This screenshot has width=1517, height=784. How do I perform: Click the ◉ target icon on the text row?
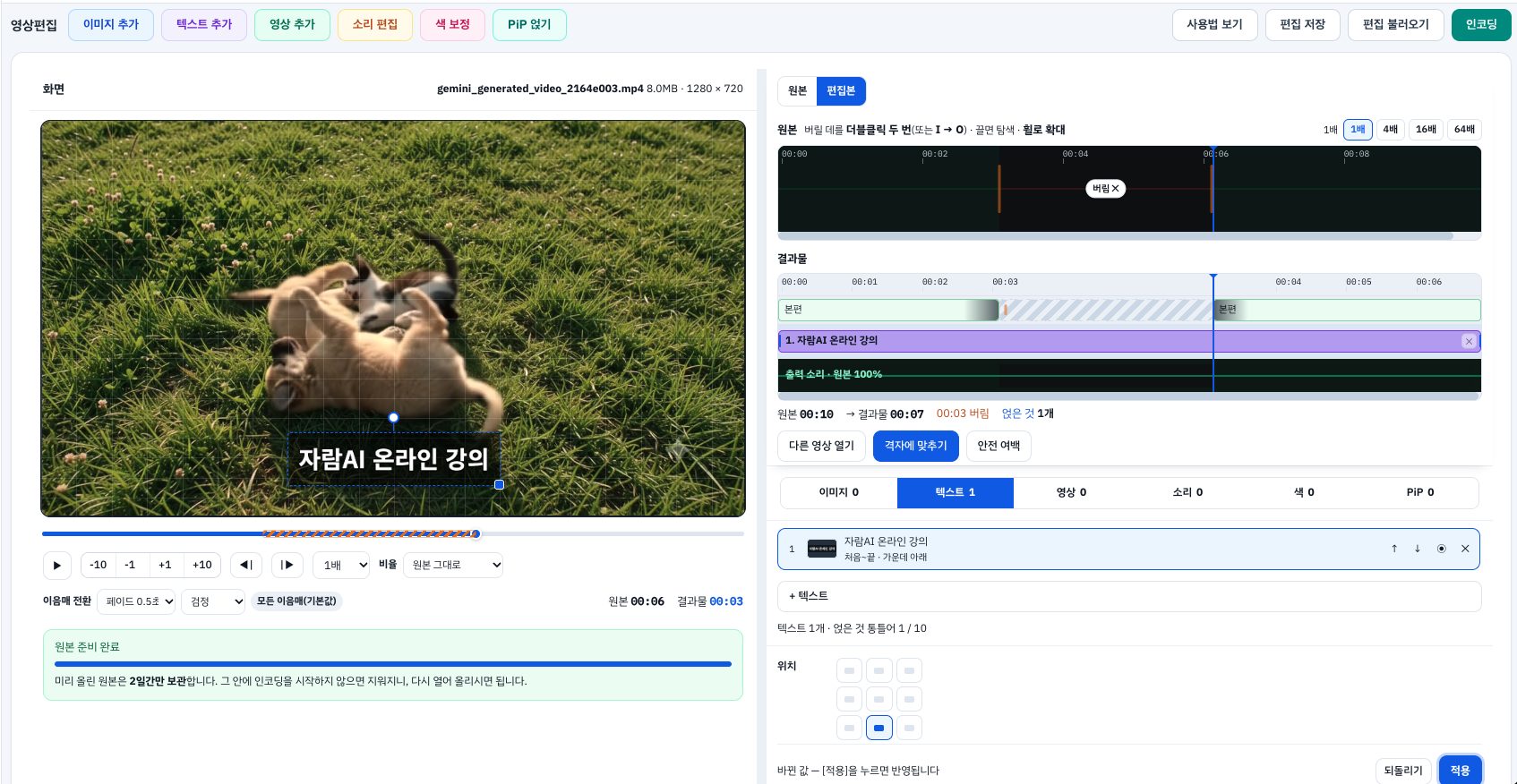pos(1442,549)
